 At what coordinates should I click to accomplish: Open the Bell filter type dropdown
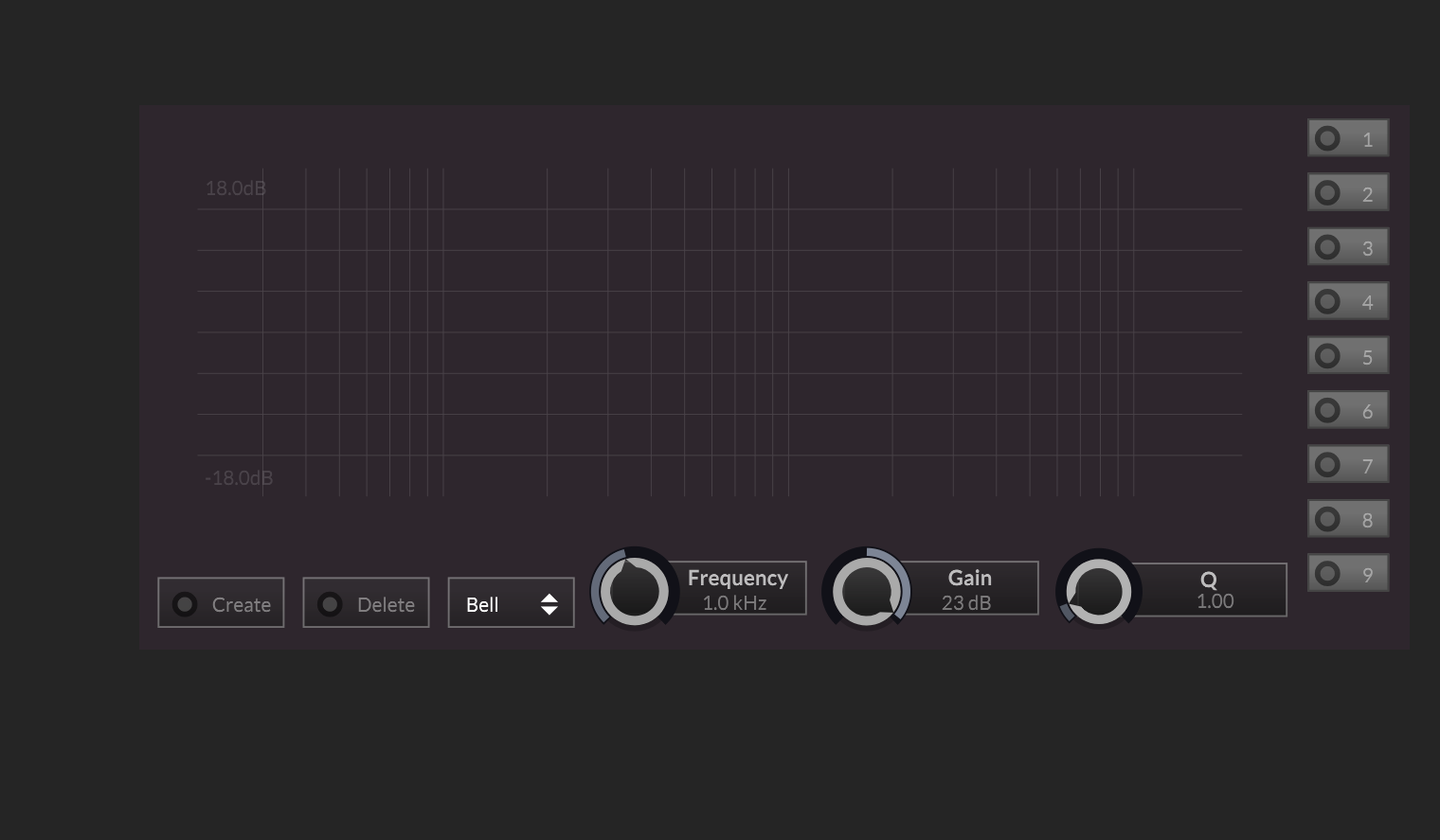point(511,603)
